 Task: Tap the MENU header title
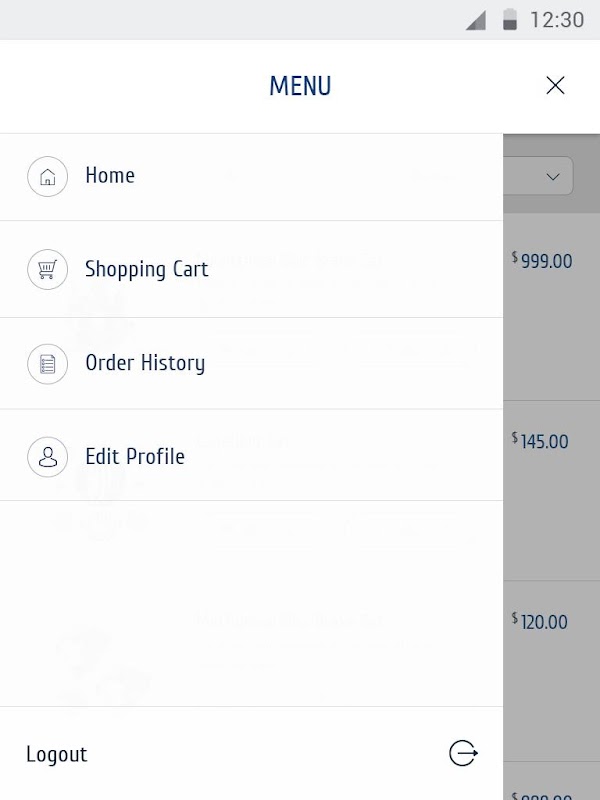tap(300, 86)
